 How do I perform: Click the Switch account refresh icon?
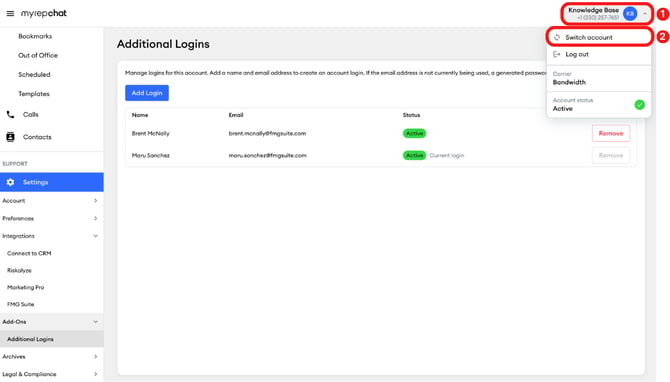coord(557,37)
